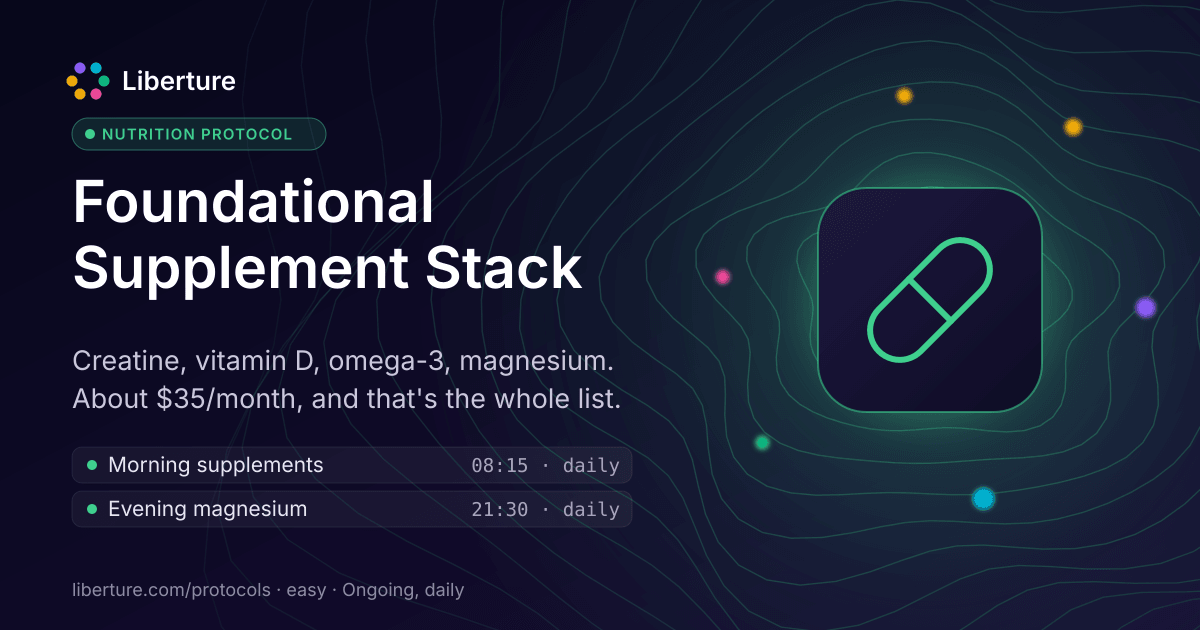The width and height of the screenshot is (1200, 630).
Task: Click the Foundational Supplement Stack heading
Action: (327, 235)
